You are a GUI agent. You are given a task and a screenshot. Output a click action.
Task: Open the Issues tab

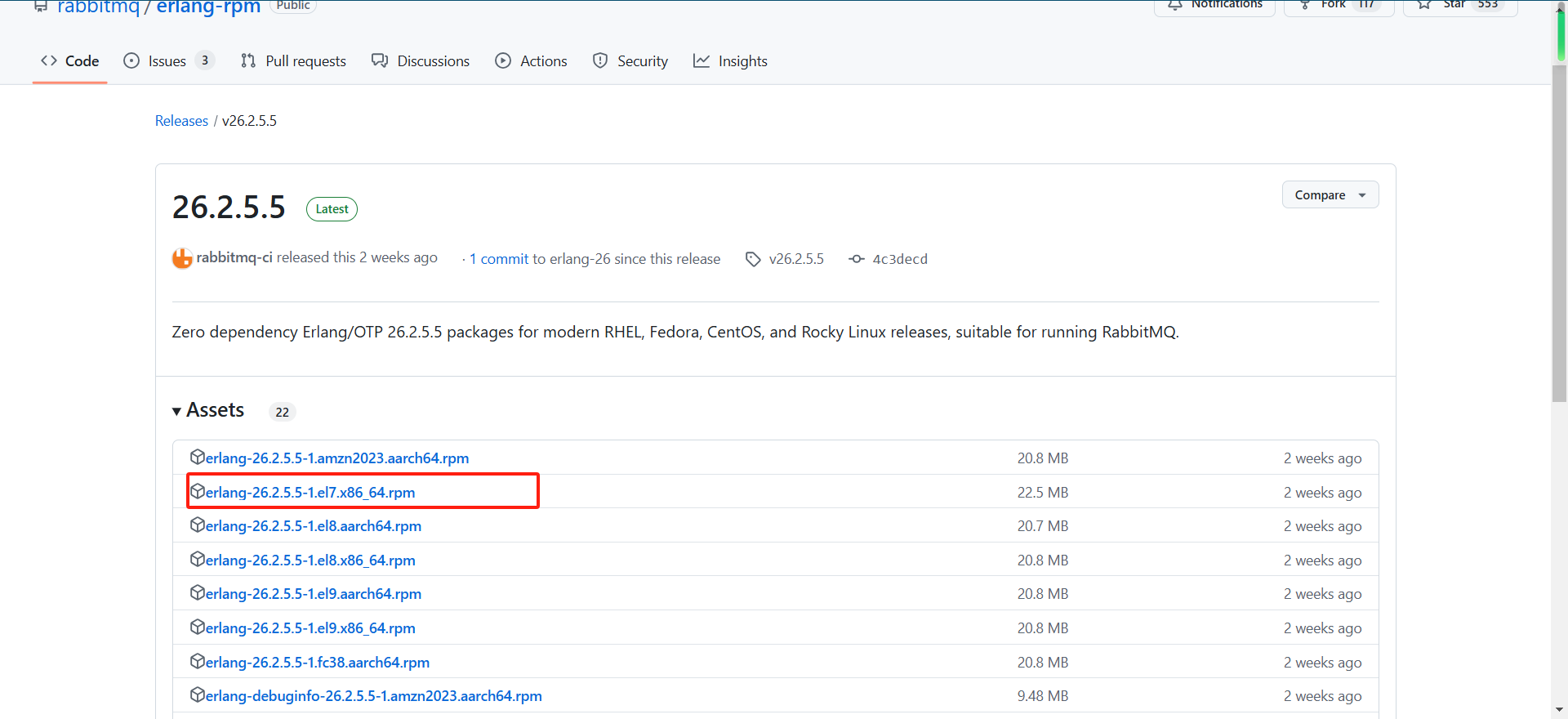[167, 61]
